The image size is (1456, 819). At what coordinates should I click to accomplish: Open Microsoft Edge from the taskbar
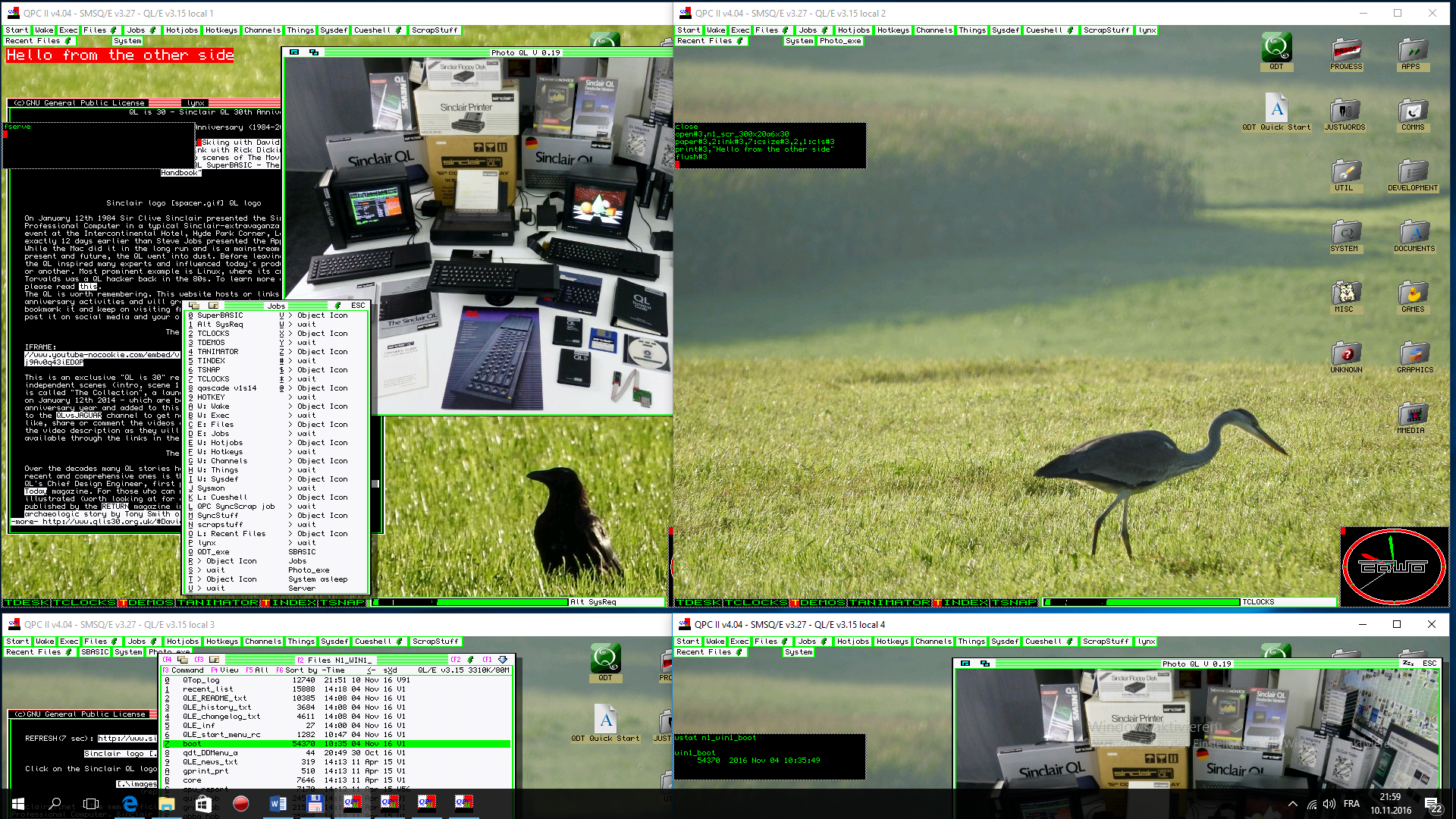tap(130, 803)
